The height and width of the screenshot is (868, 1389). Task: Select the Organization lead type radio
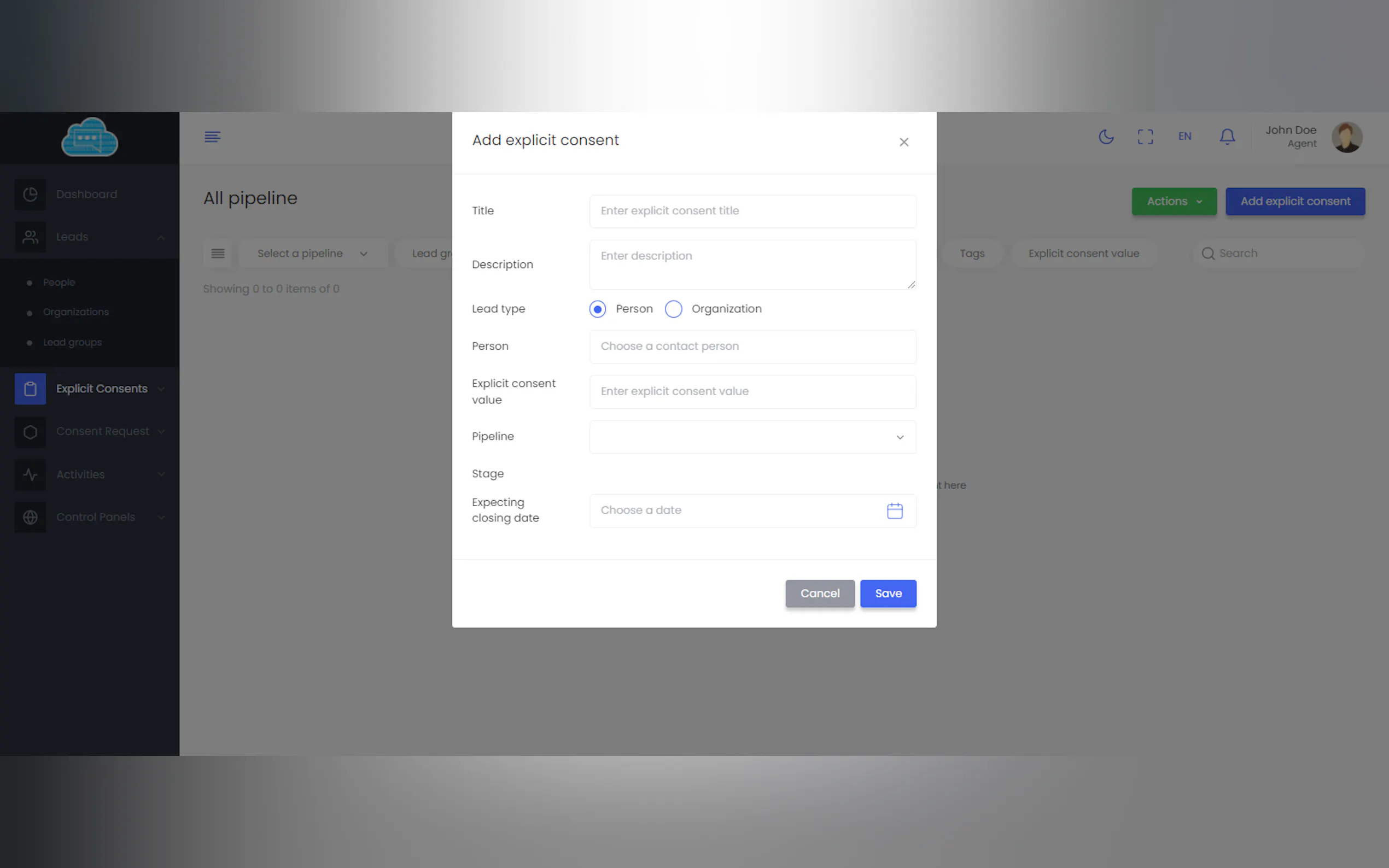(674, 309)
